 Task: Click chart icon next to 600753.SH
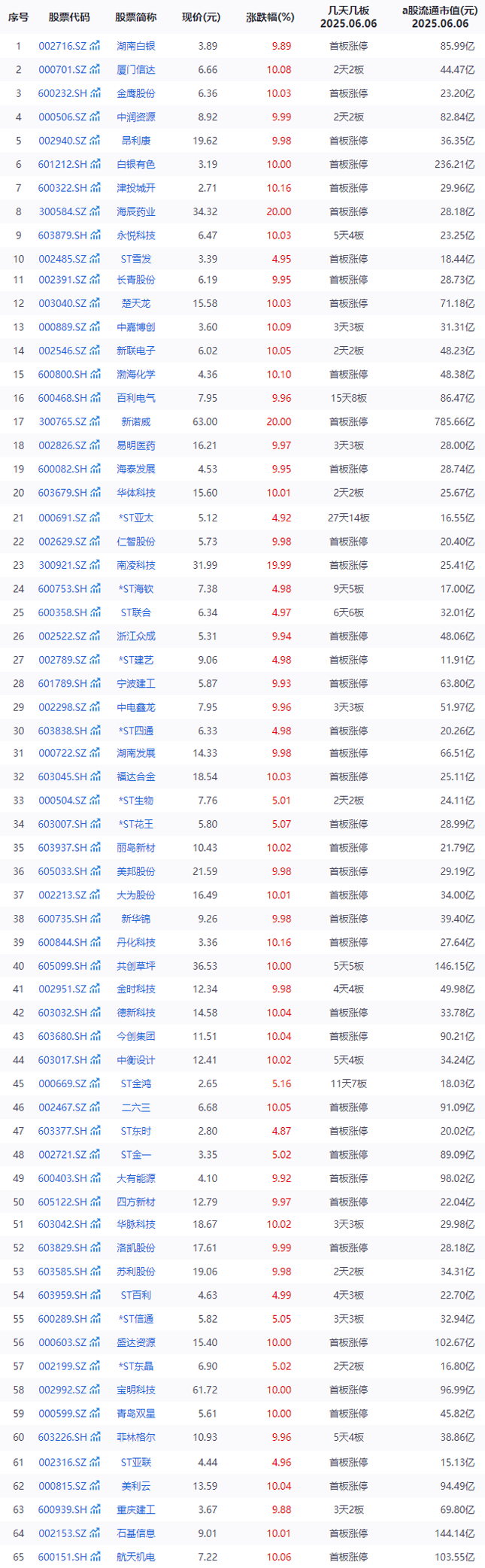tap(95, 588)
